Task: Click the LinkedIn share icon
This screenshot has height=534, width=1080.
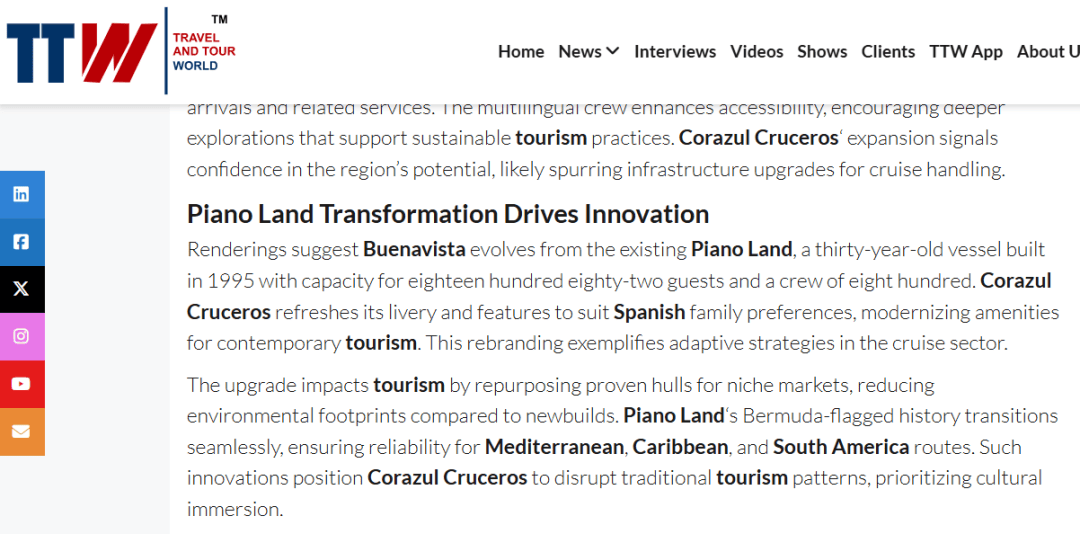Action: (21, 194)
